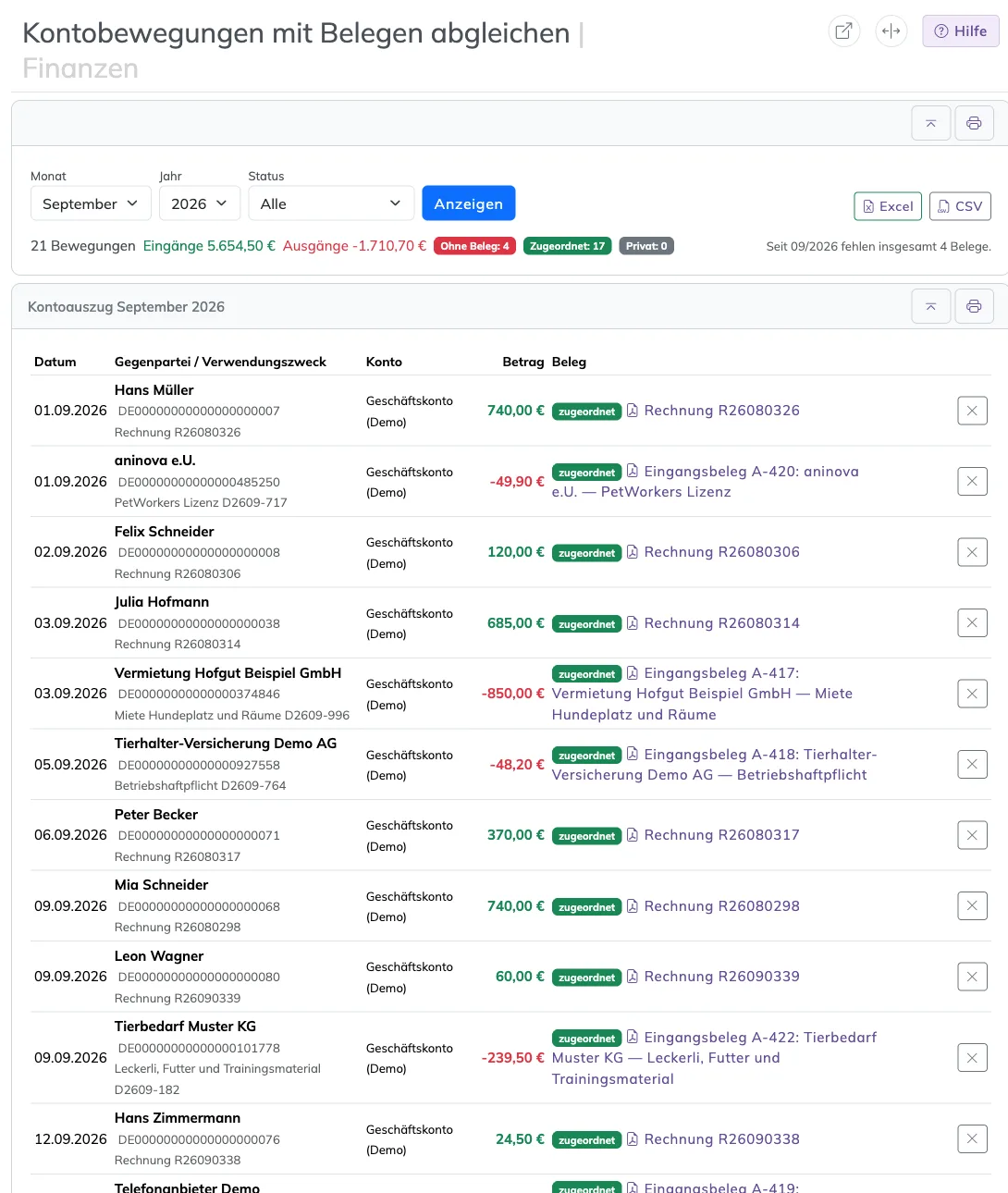Screen dimensions: 1008x1193
Task: Open the Hilfe help button
Action: pyautogui.click(x=961, y=31)
